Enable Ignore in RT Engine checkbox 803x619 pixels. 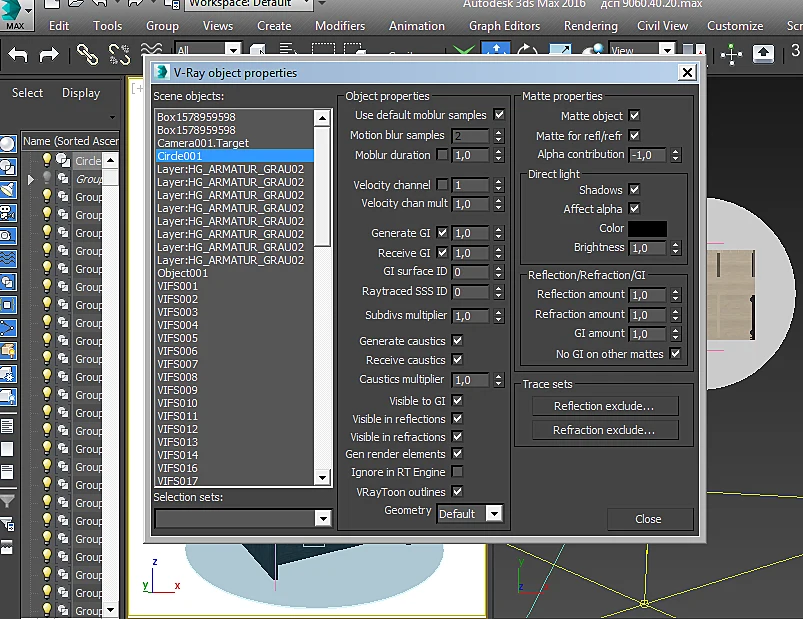[457, 472]
